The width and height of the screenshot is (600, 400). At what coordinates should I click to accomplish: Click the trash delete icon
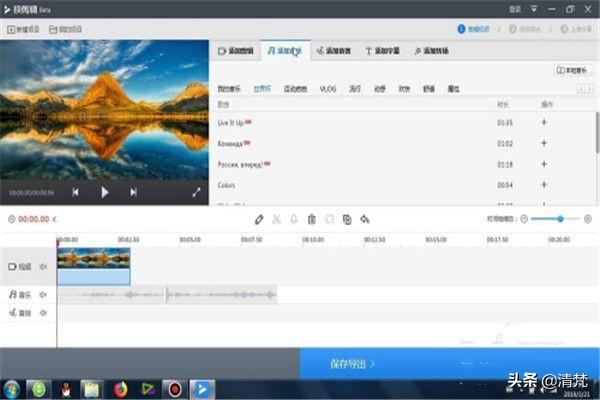[x=312, y=219]
